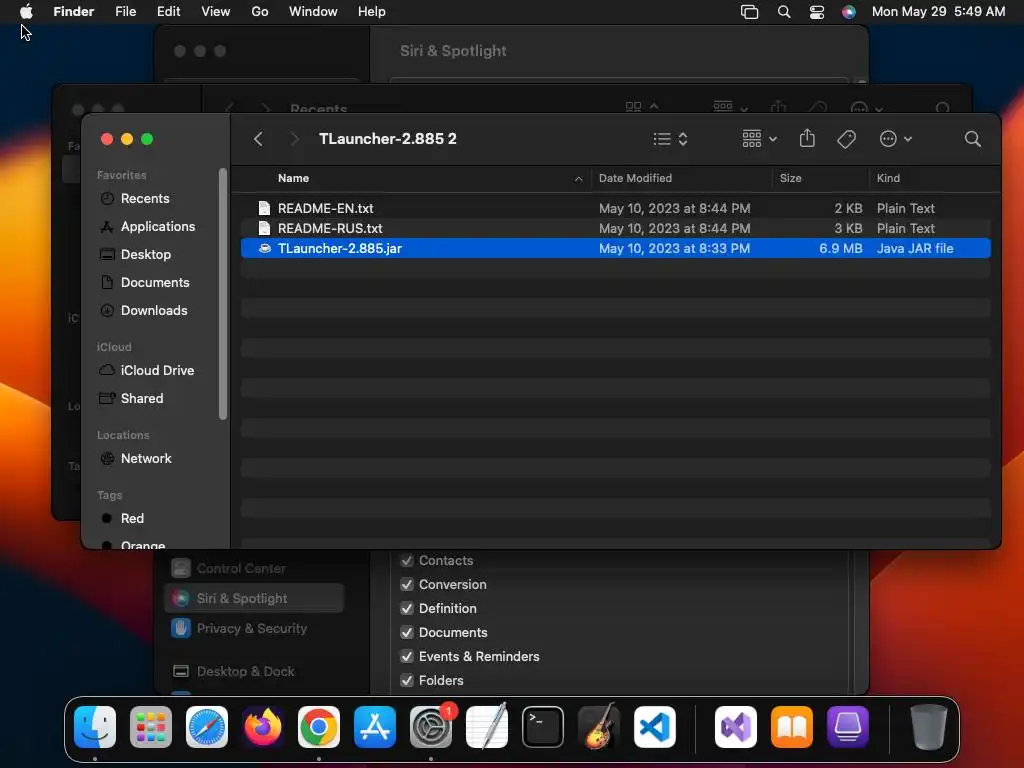Open the App Store from the Dock
This screenshot has height=768, width=1024.
[375, 727]
